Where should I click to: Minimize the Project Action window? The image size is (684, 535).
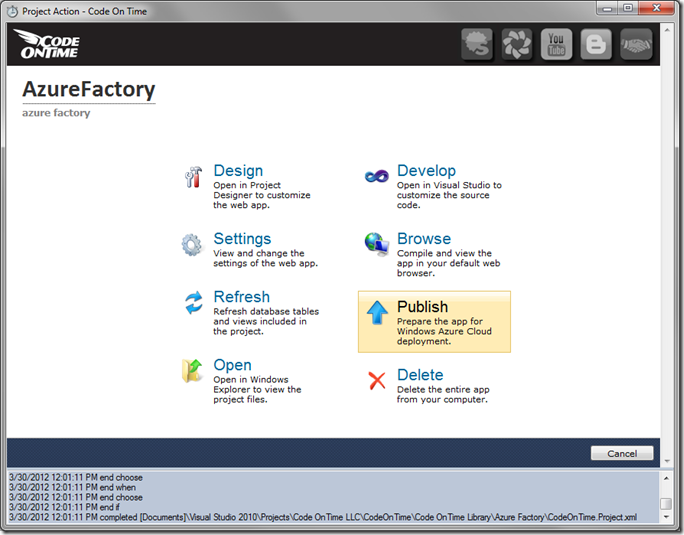click(607, 8)
